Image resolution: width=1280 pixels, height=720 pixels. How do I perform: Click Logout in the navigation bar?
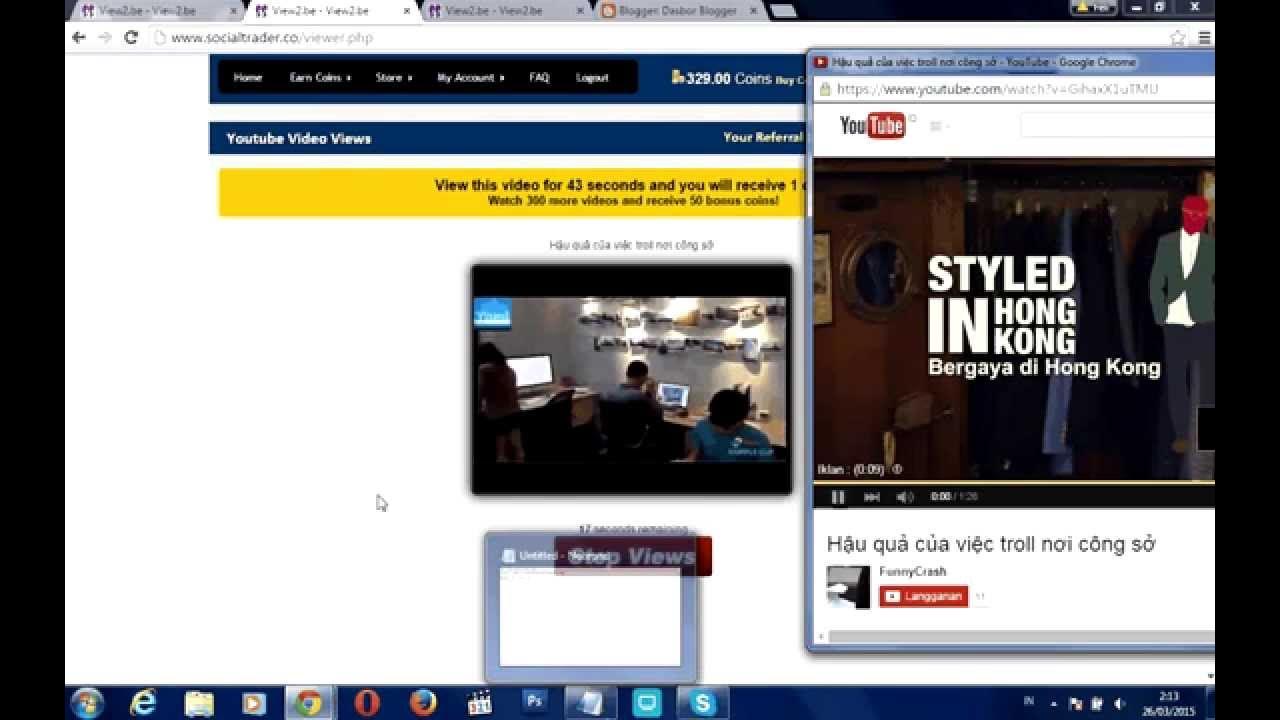[x=592, y=77]
